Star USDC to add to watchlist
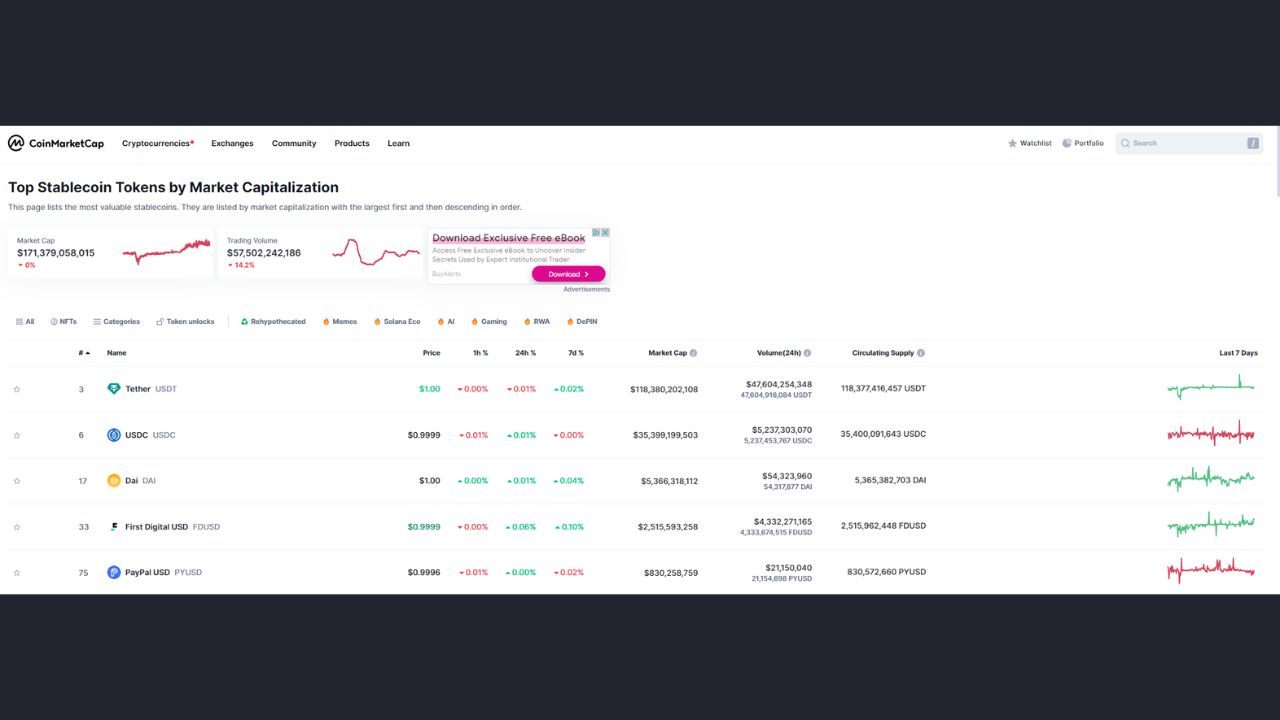This screenshot has height=720, width=1280. point(17,435)
